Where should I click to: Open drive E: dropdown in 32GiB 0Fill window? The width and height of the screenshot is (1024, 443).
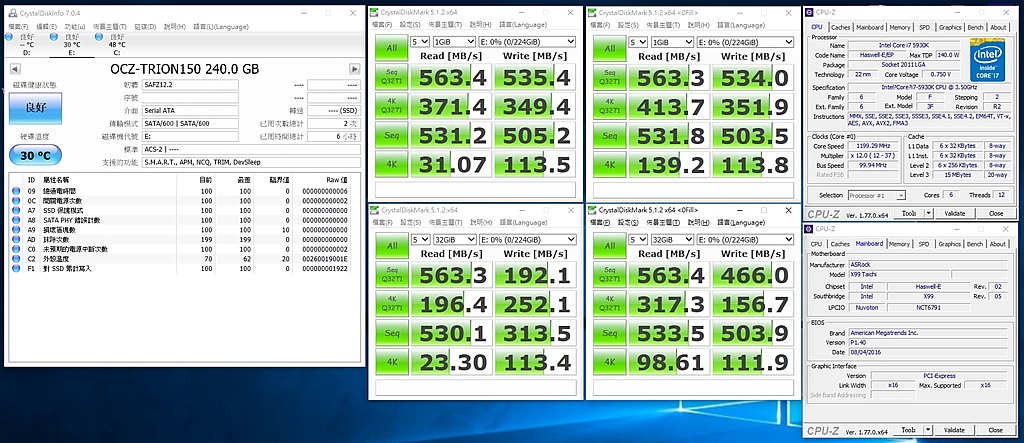745,239
